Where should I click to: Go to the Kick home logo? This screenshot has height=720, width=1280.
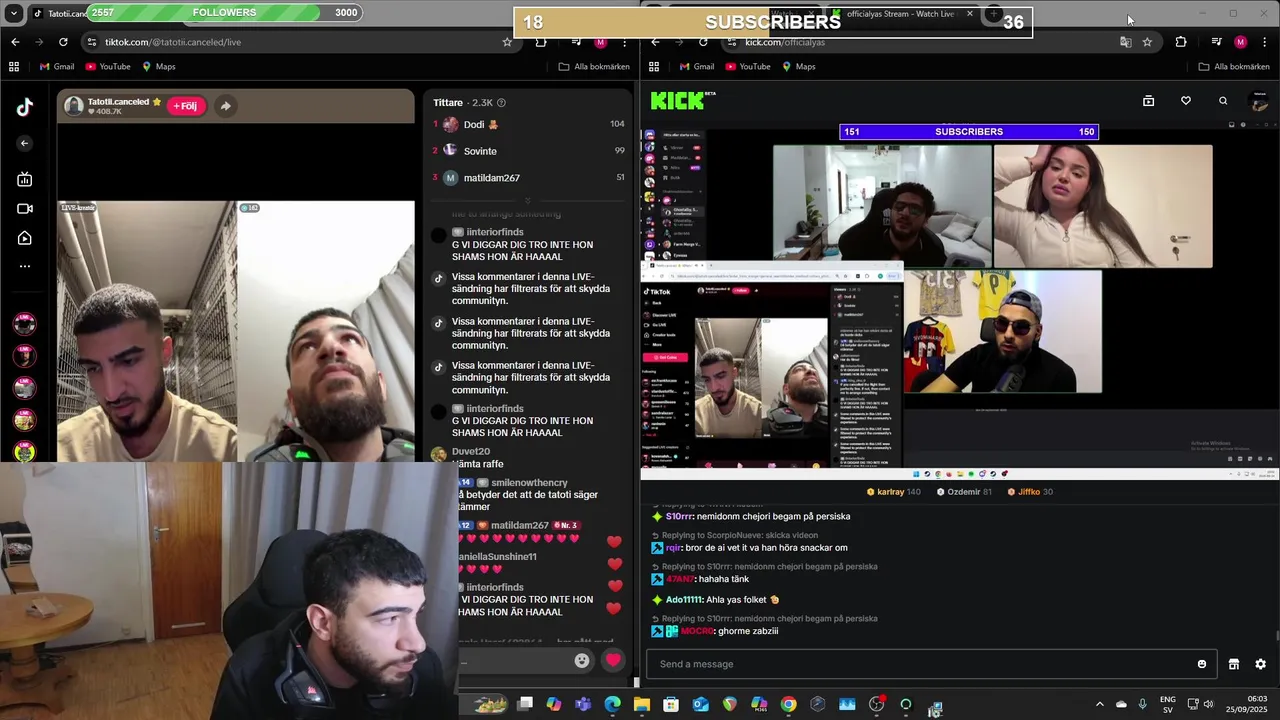[x=683, y=100]
